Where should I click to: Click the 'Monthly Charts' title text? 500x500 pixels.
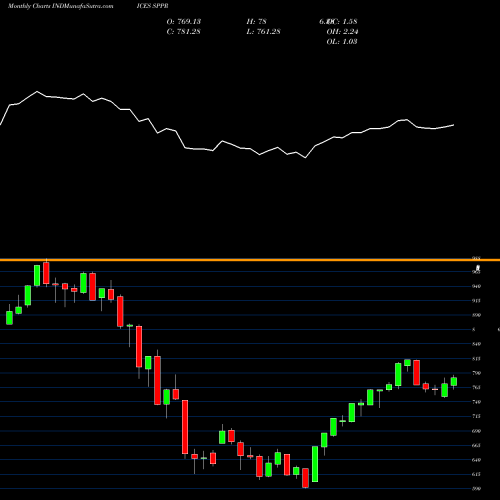29,6
